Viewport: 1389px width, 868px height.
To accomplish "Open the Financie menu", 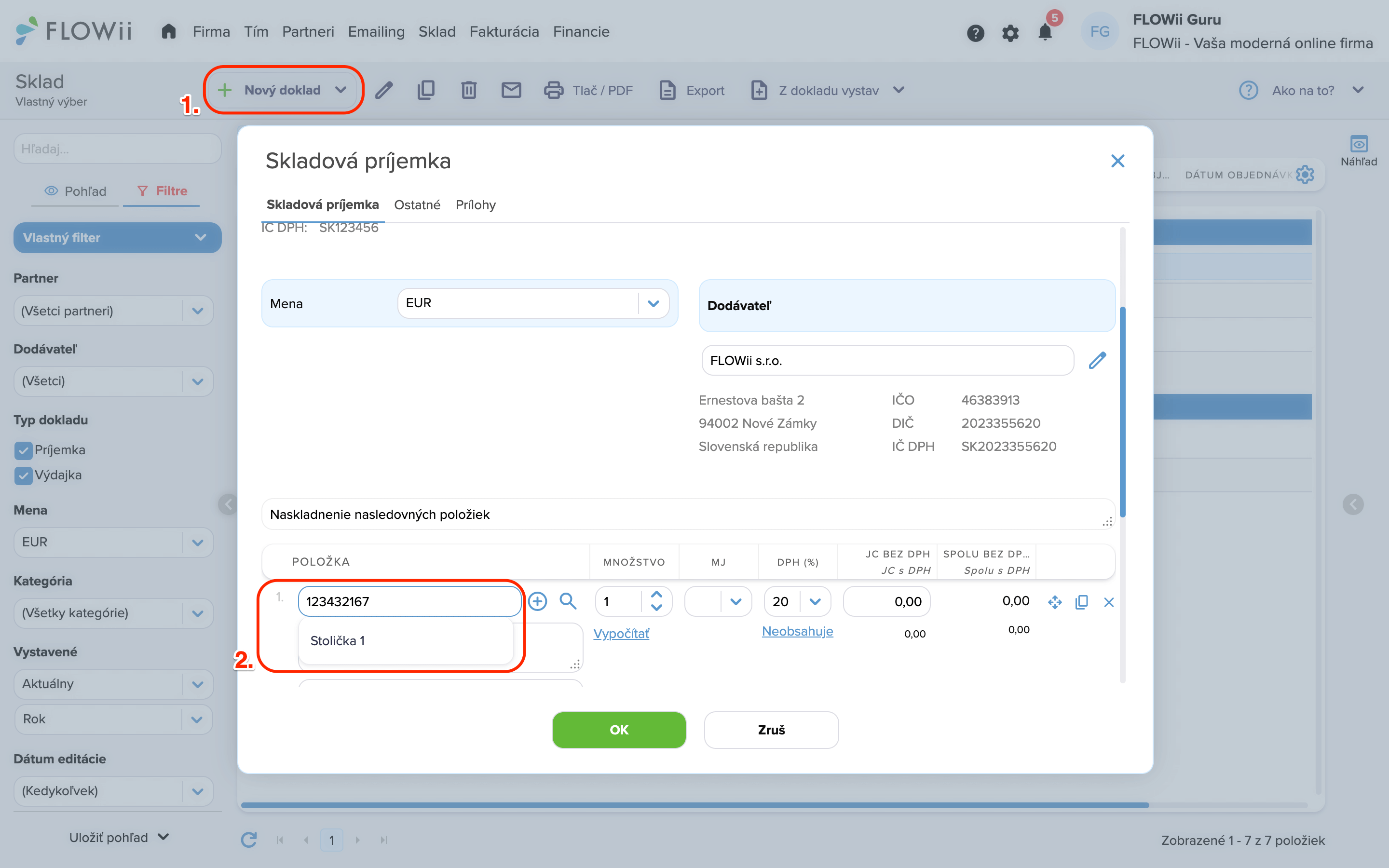I will tap(581, 31).
